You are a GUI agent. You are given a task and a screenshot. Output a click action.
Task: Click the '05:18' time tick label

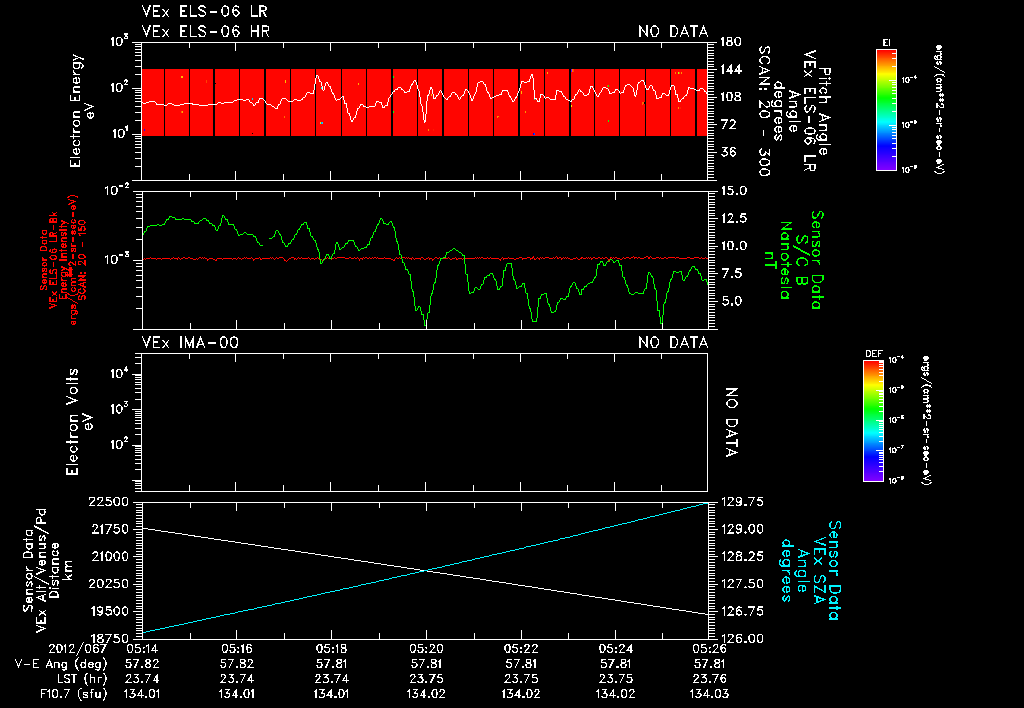point(331,649)
